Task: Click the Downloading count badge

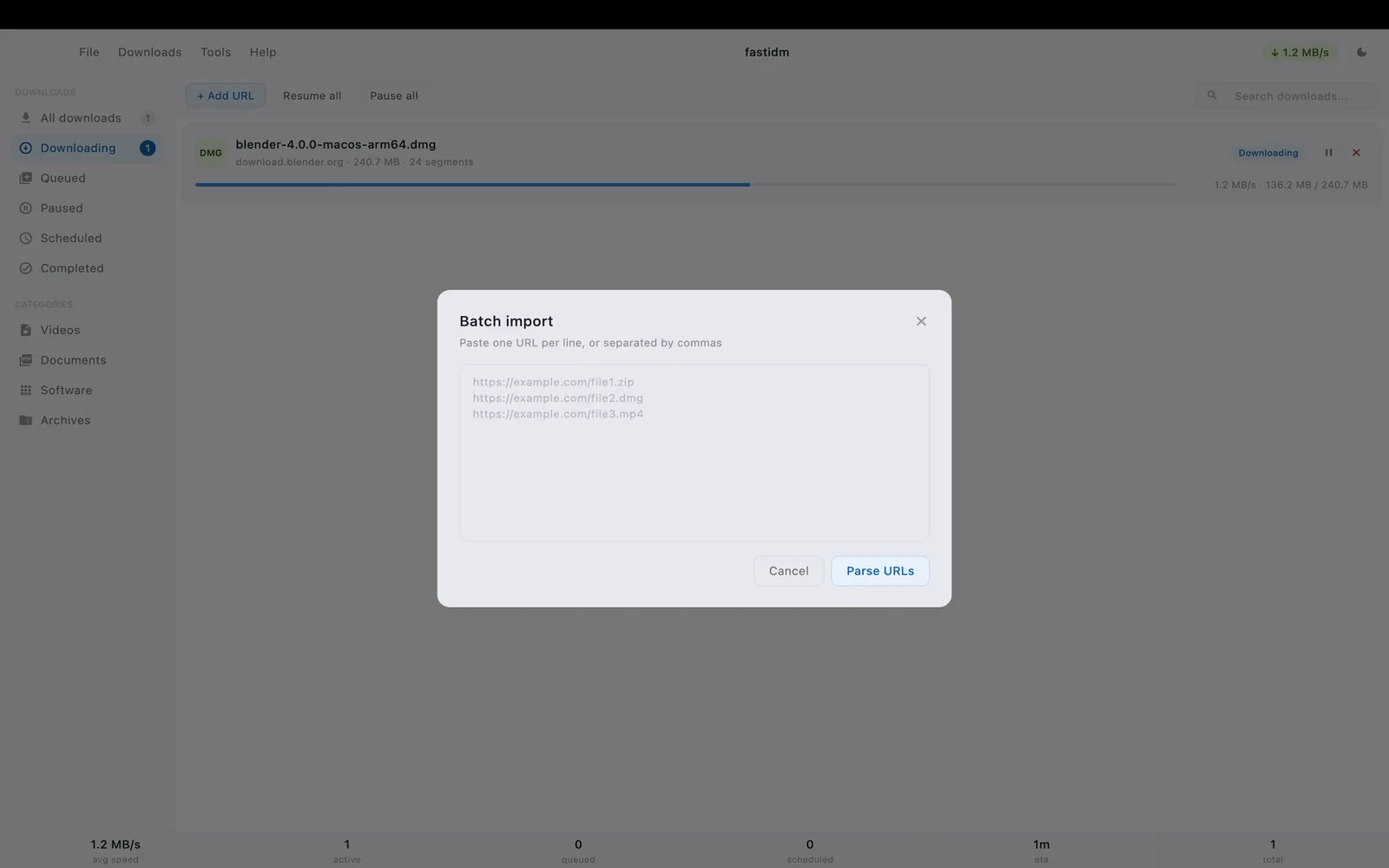Action: (x=148, y=148)
